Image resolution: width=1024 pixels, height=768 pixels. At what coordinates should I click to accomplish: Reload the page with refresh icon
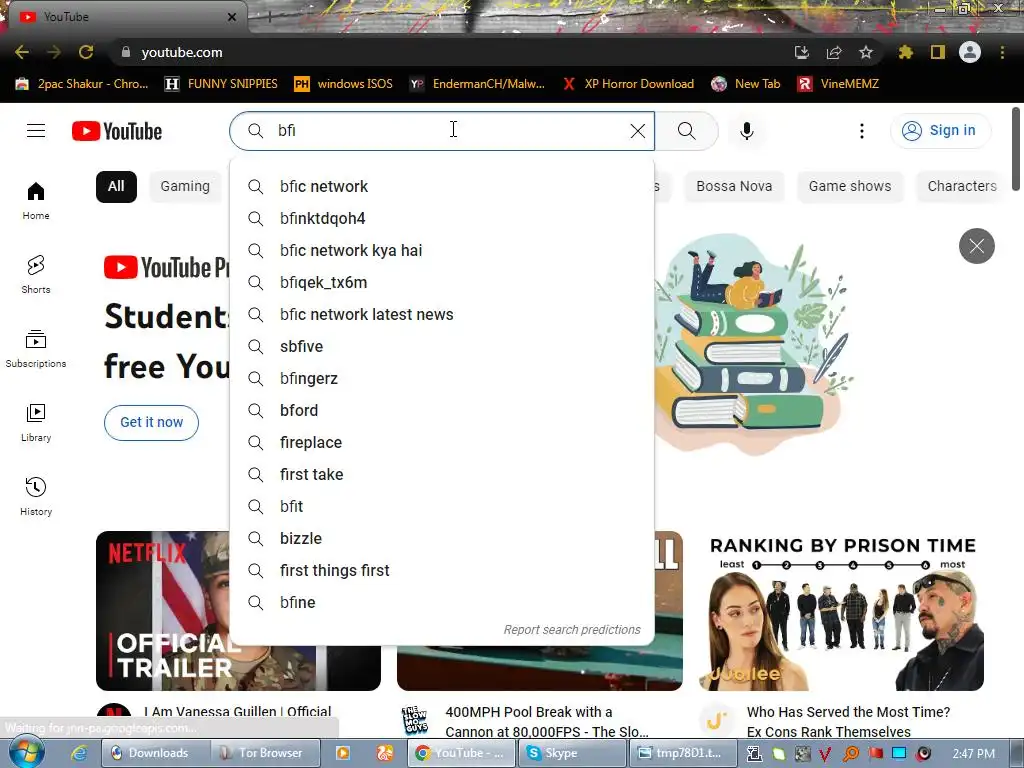(86, 52)
